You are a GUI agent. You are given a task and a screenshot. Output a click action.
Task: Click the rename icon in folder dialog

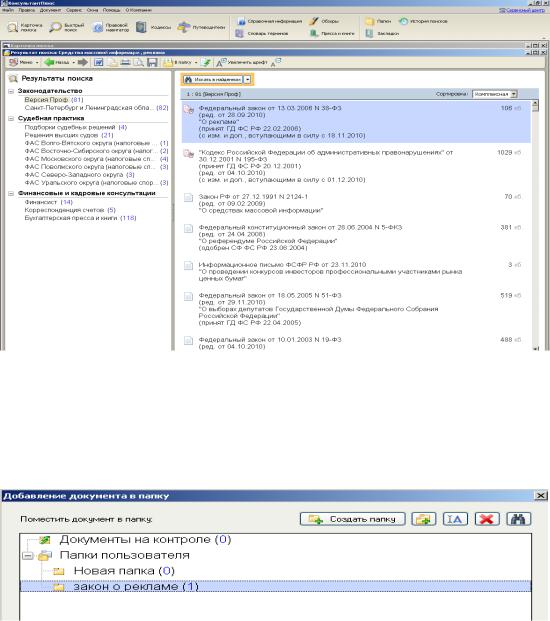coord(455,519)
